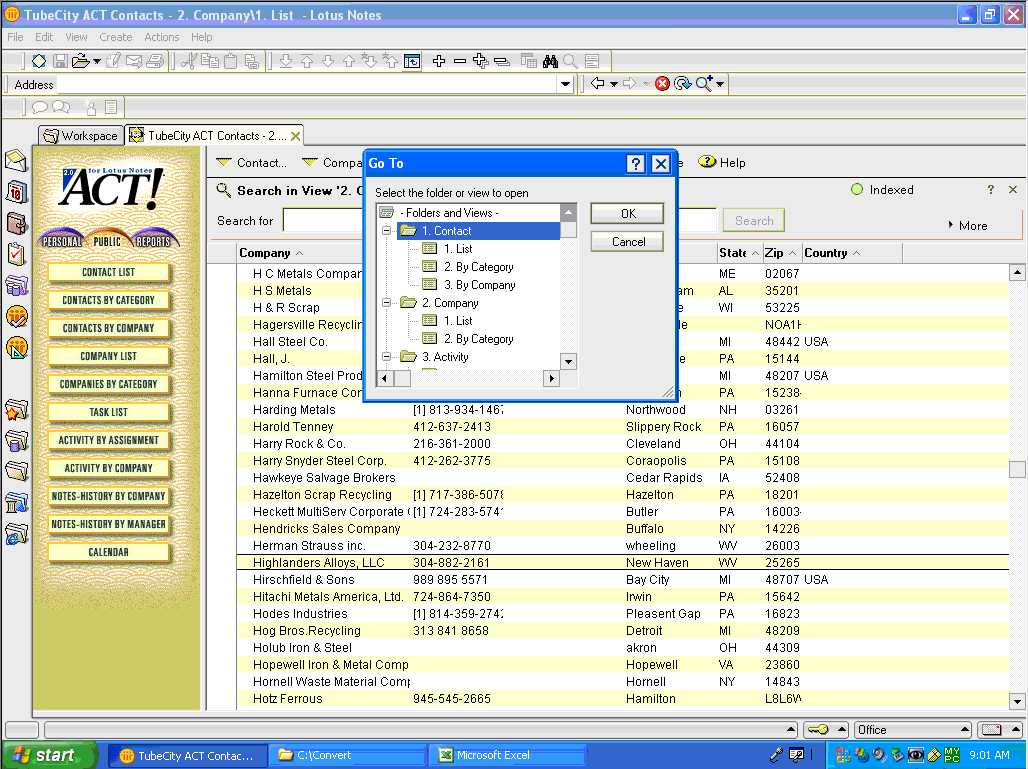Open the Contact action dropdown
1028x769 pixels.
point(251,163)
